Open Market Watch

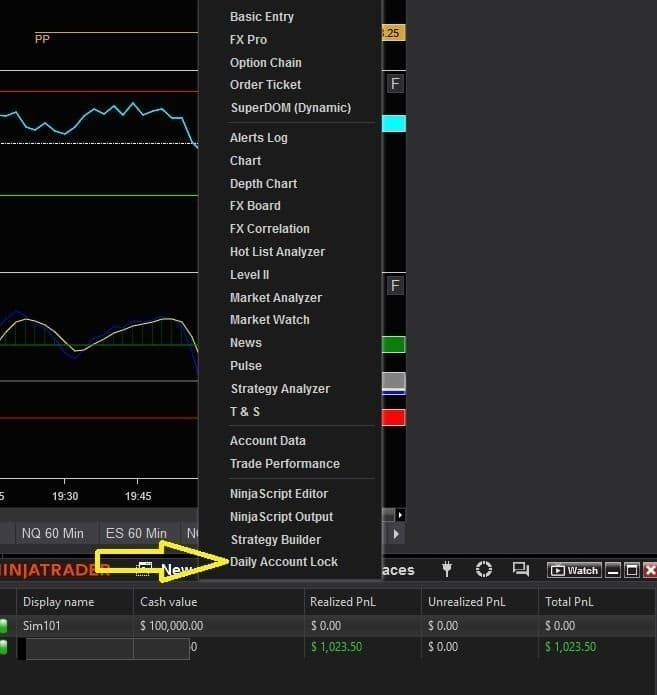[x=270, y=320]
